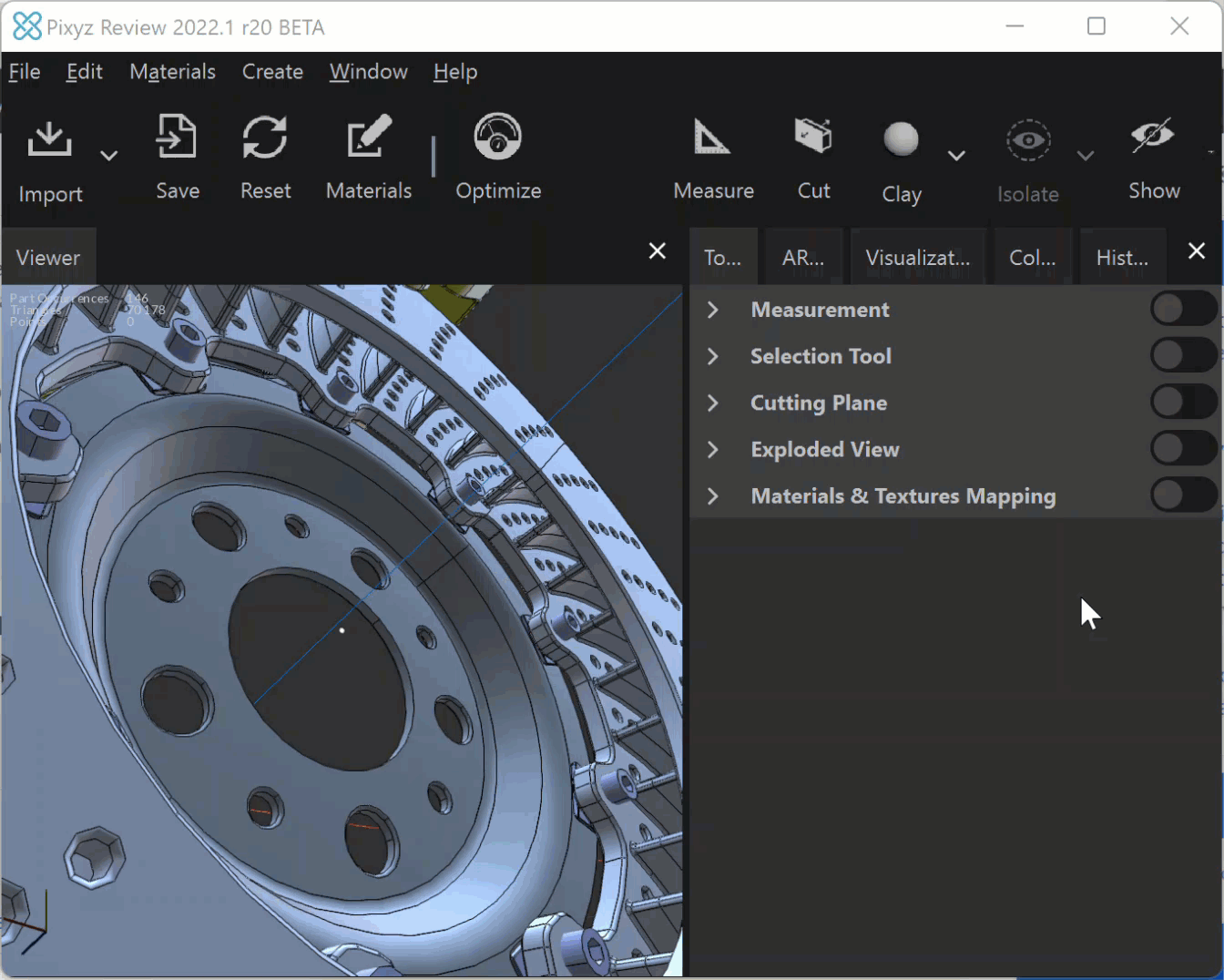1224x980 pixels.
Task: Open the Create menu
Action: [272, 72]
